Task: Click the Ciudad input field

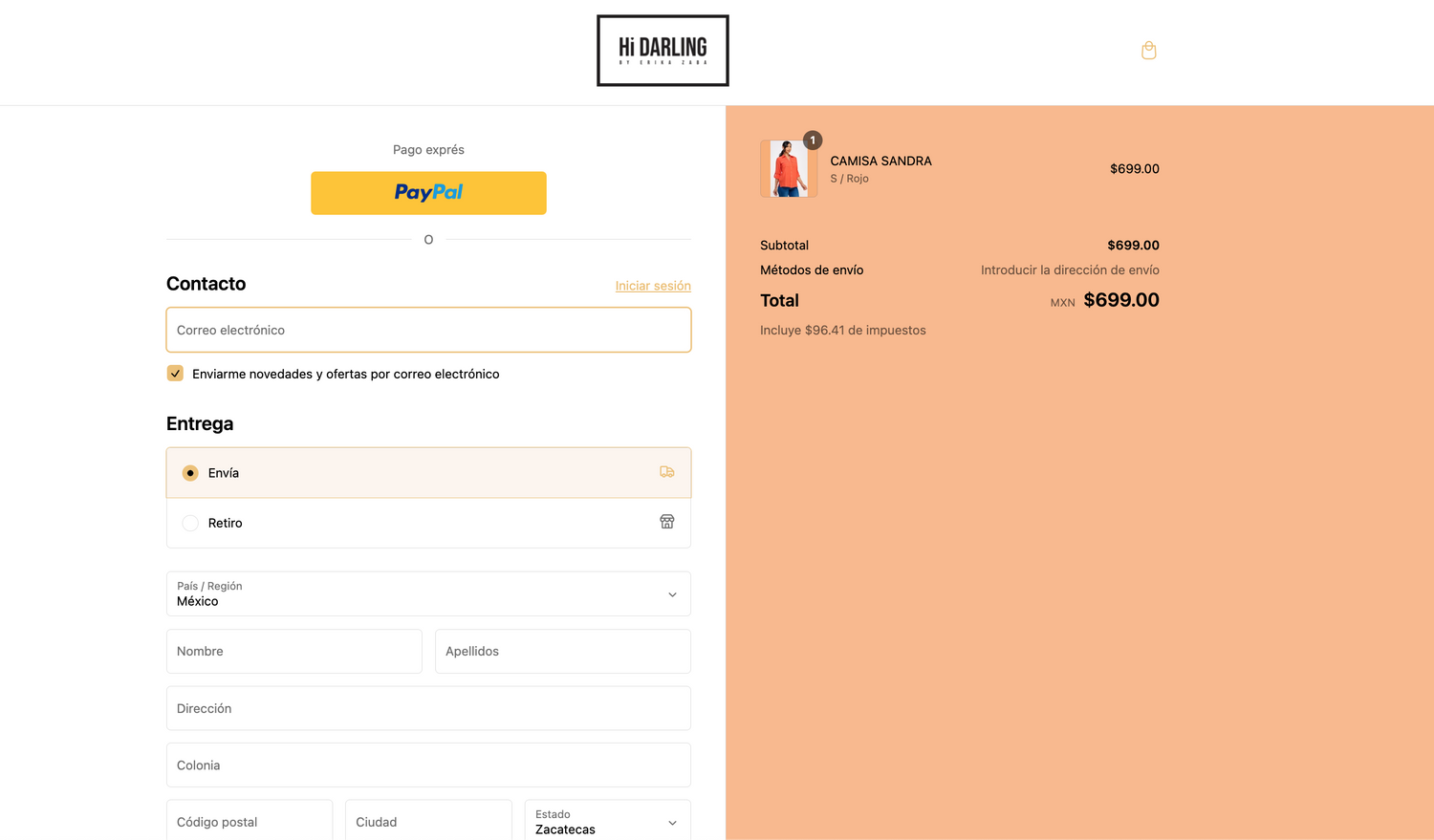Action: [x=428, y=821]
